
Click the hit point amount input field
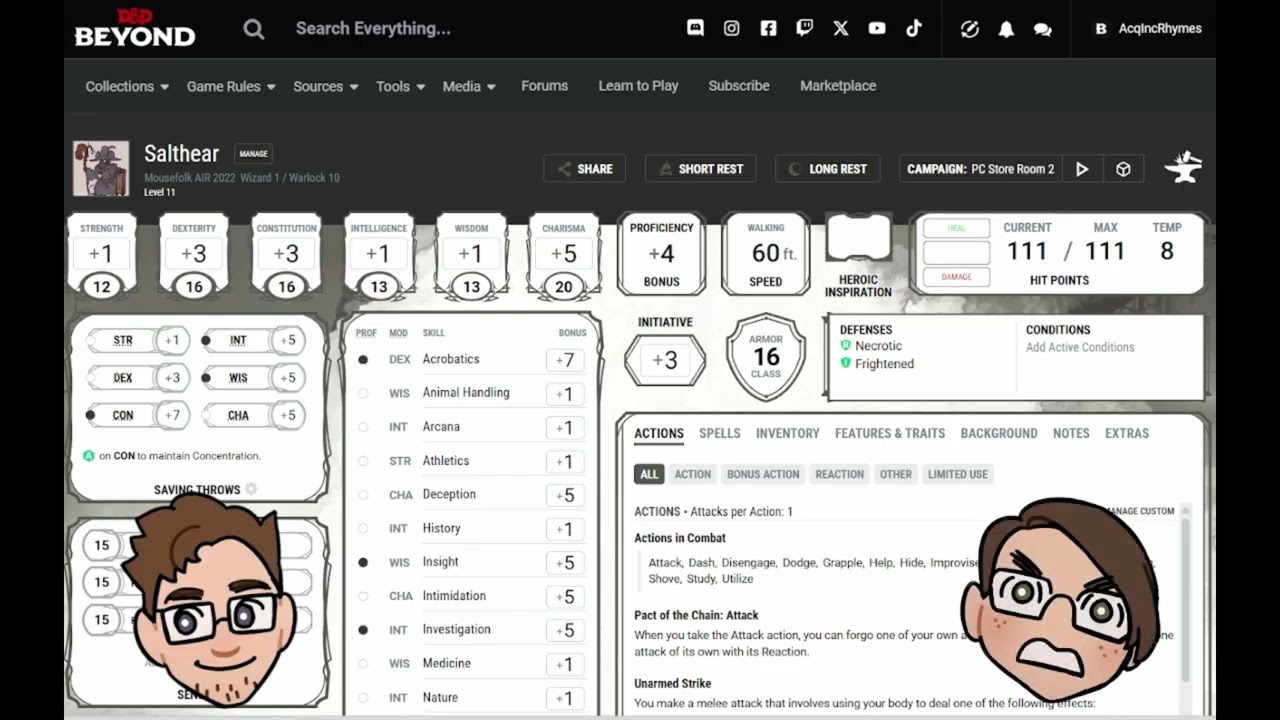coord(957,252)
